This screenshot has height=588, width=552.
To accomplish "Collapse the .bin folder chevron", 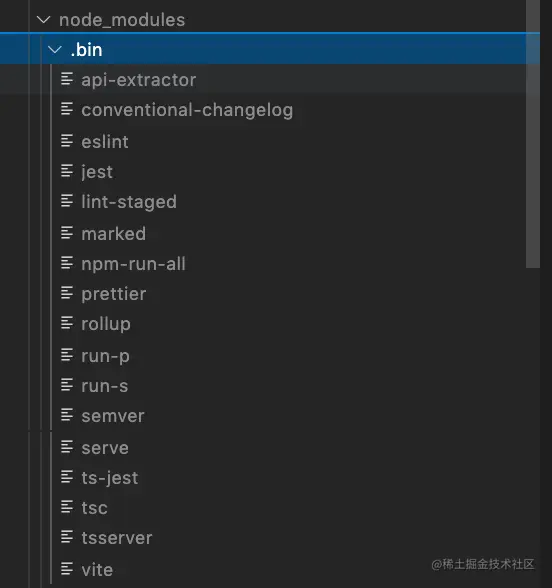I will click(55, 50).
